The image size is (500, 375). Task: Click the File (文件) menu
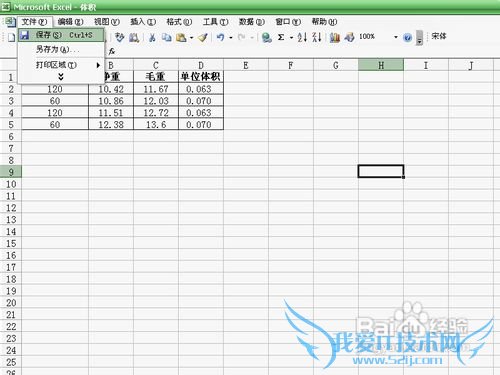point(34,22)
